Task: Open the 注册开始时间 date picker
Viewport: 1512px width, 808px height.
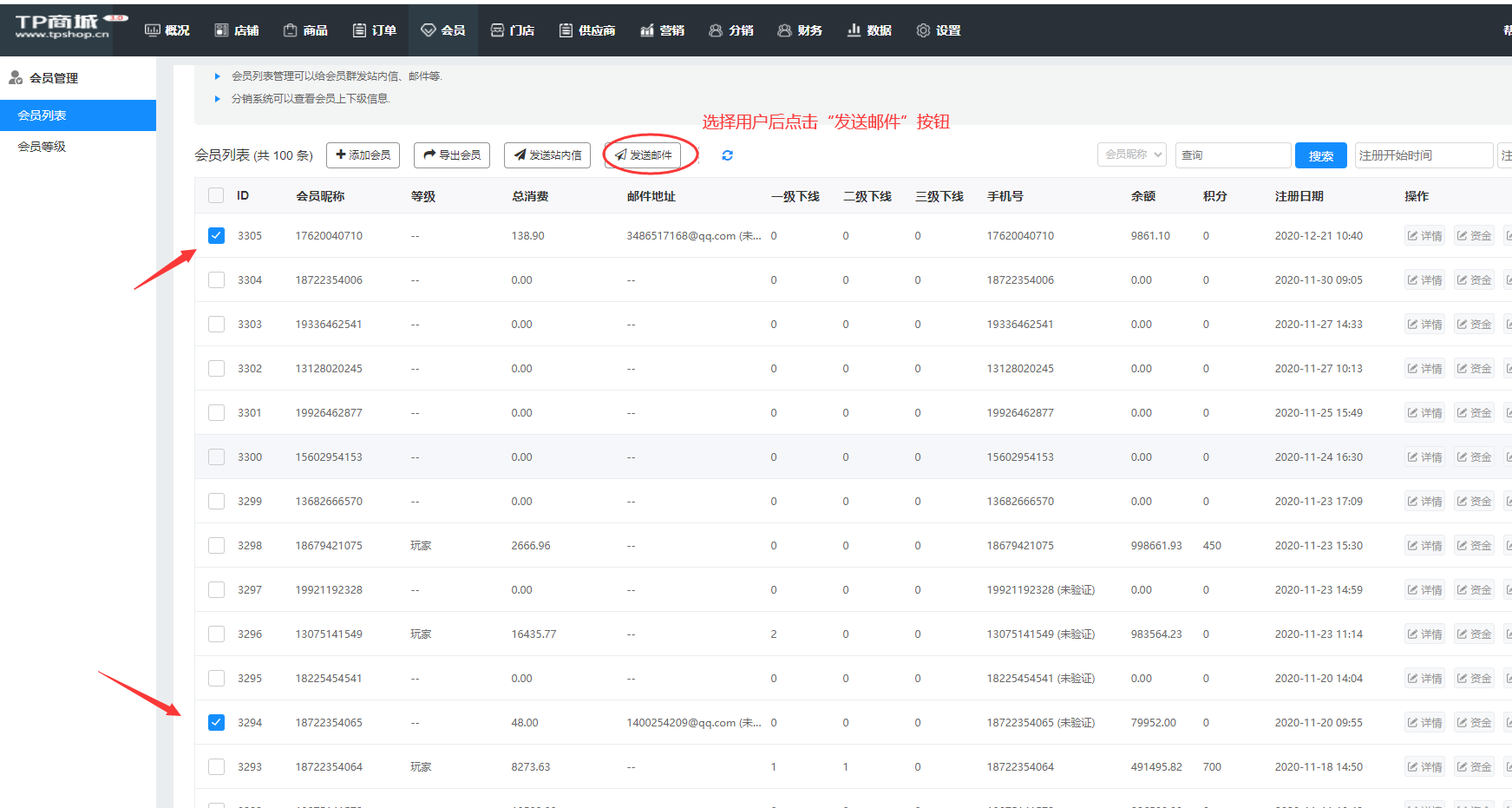Action: tap(1423, 155)
